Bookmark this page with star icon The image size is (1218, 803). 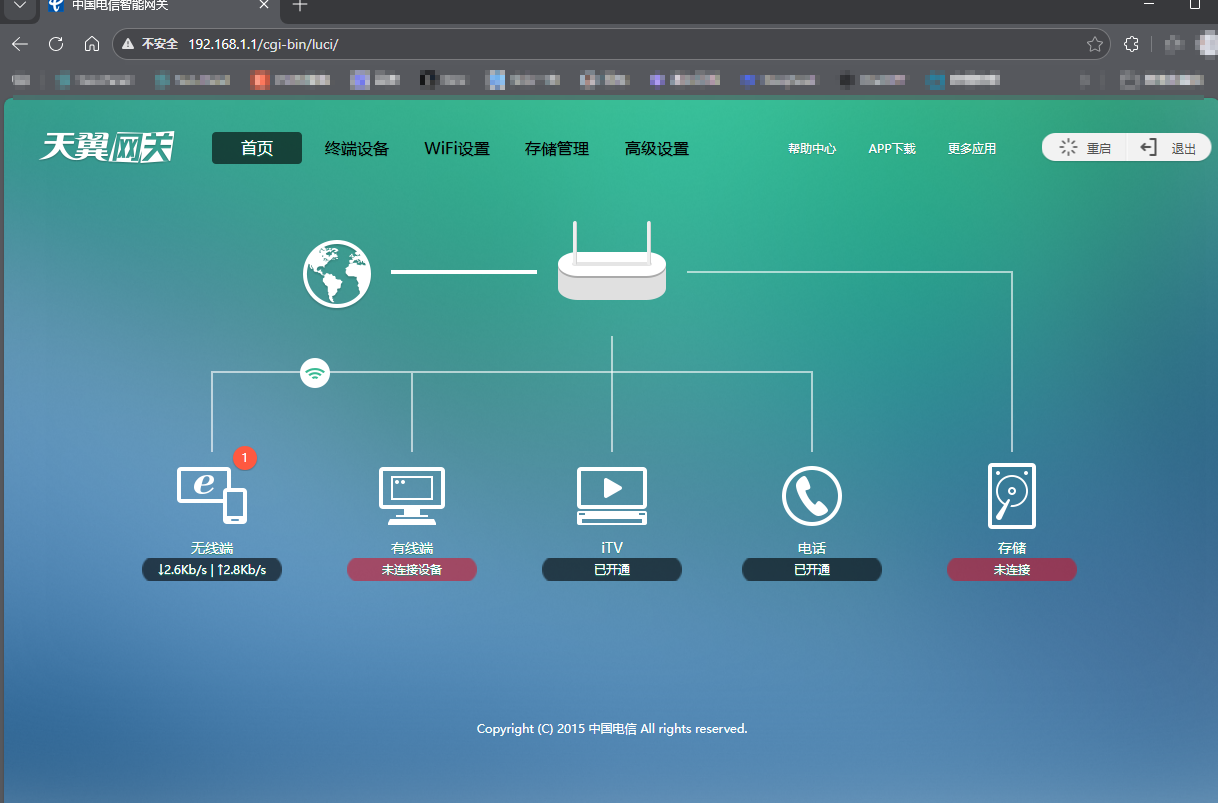coord(1095,44)
